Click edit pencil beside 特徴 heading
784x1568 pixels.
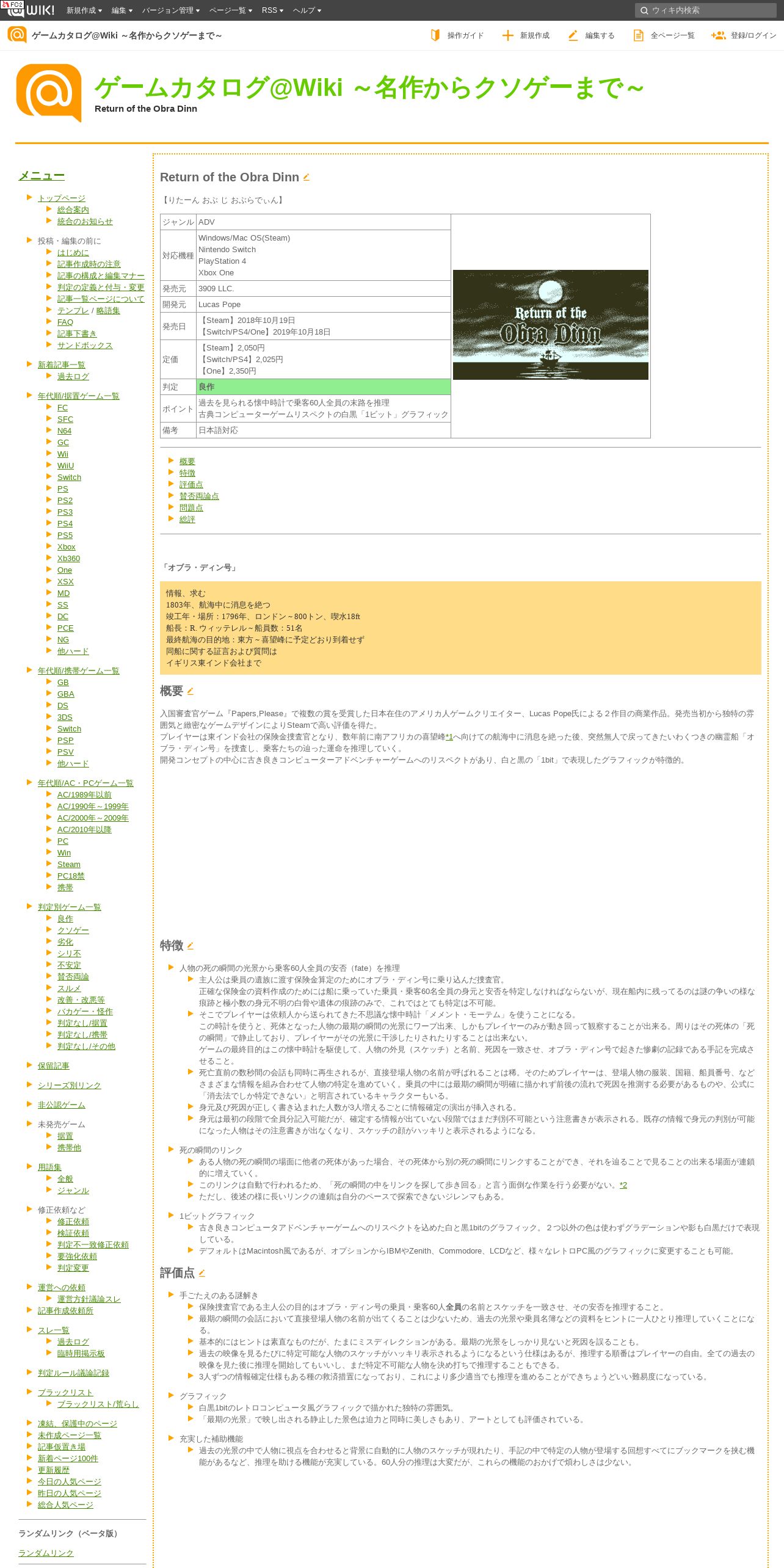click(x=190, y=946)
